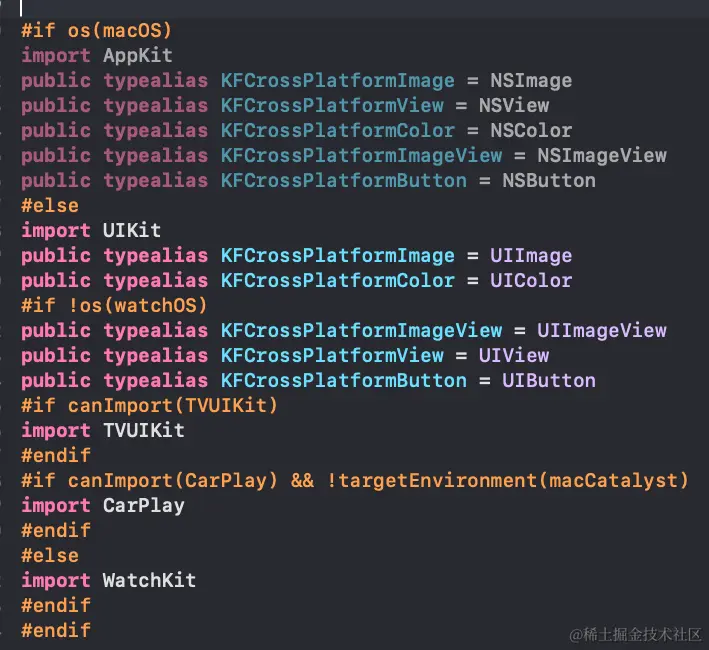The image size is (709, 650).
Task: Click the NSButton type name
Action: 548,181
